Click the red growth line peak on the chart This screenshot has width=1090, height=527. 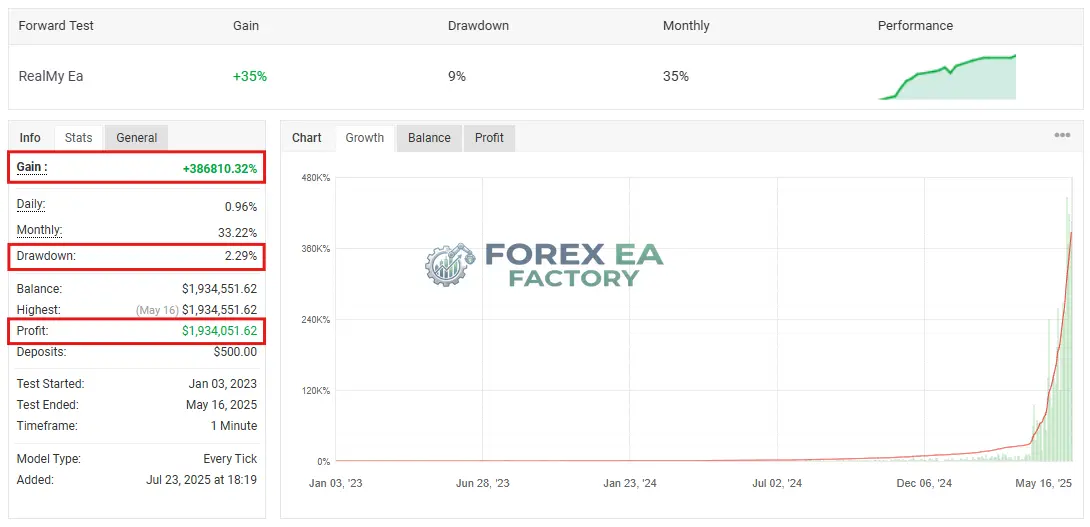1071,234
